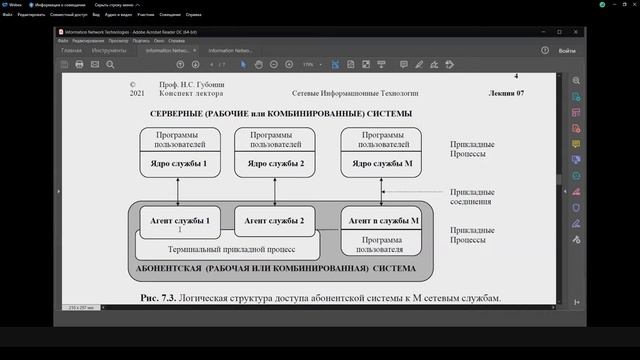Click the Read Mode keyboard icon

point(381,64)
